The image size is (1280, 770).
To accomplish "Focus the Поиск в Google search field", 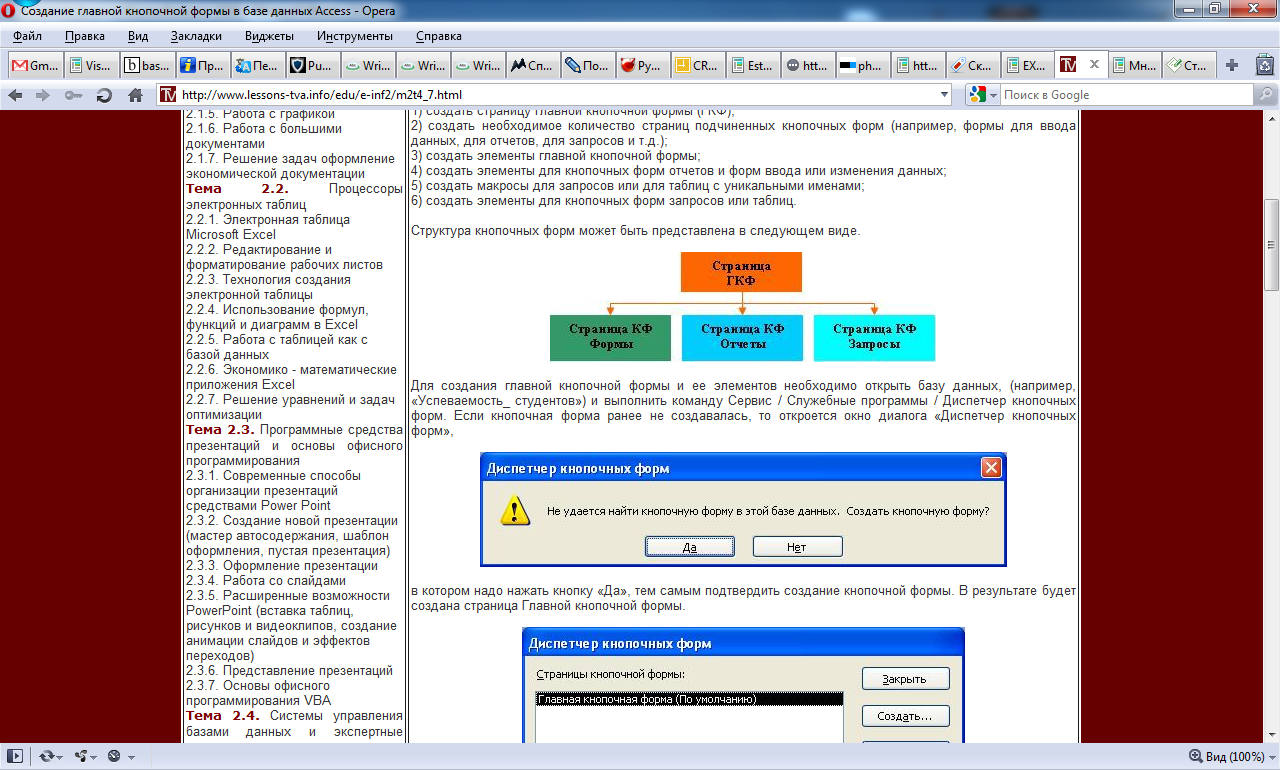I will coord(1126,95).
